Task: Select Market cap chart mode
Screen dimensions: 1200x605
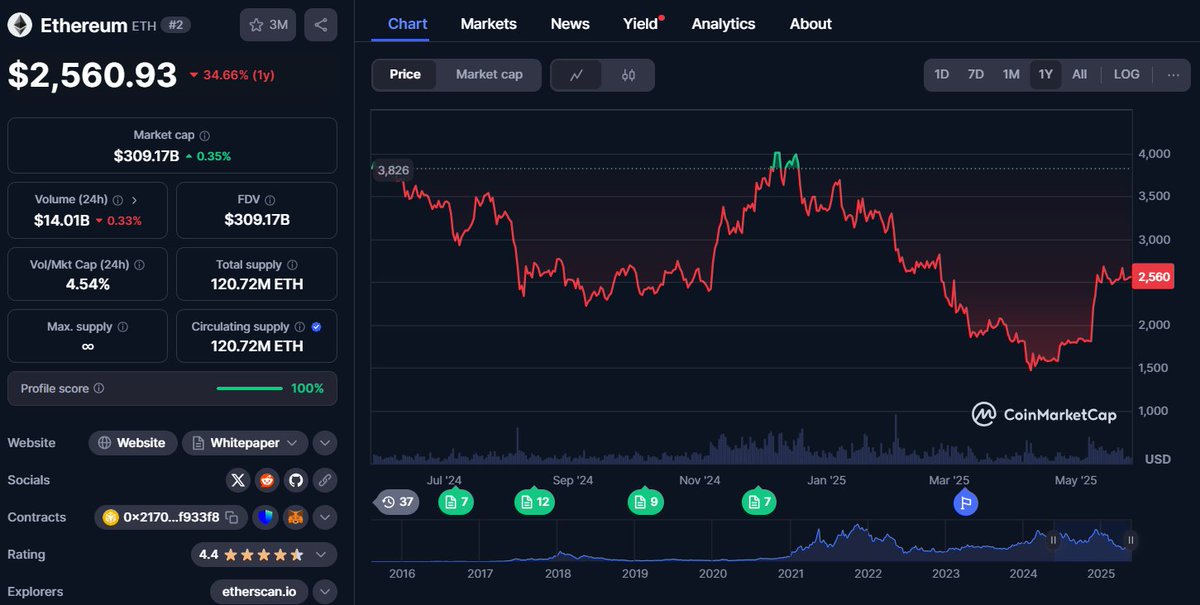Action: [489, 75]
